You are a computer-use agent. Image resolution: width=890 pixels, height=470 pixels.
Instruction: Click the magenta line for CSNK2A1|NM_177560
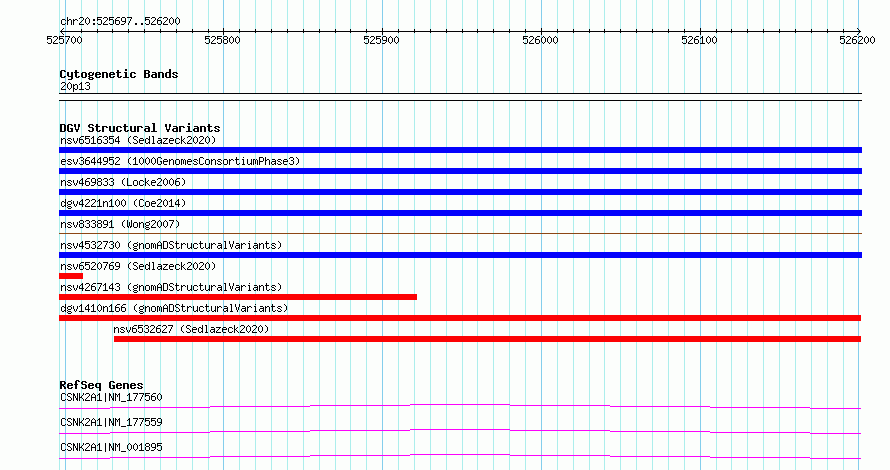pos(460,406)
